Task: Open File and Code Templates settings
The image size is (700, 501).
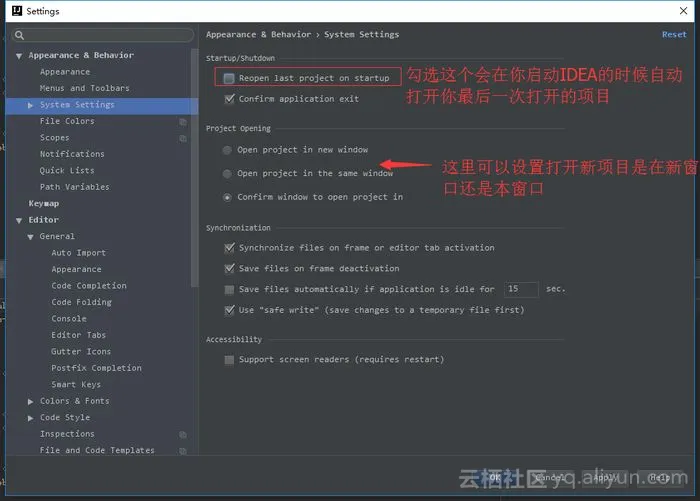Action: click(x=97, y=451)
